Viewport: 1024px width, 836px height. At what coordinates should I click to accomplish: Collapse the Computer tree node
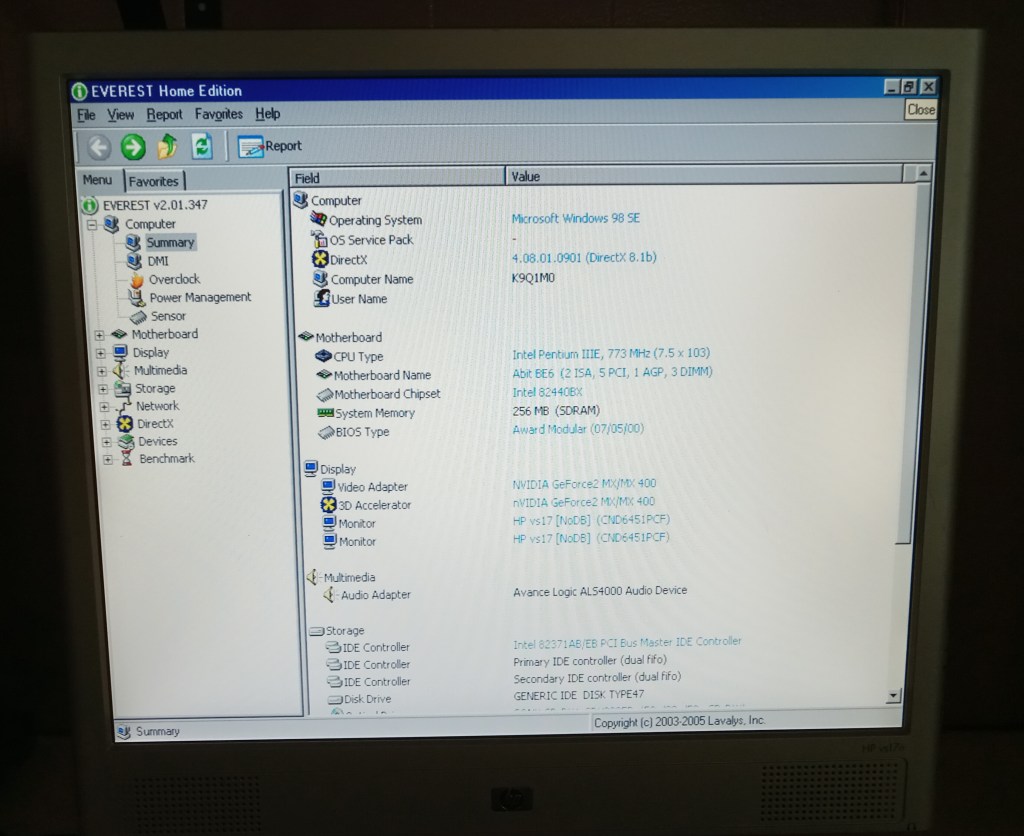coord(92,224)
